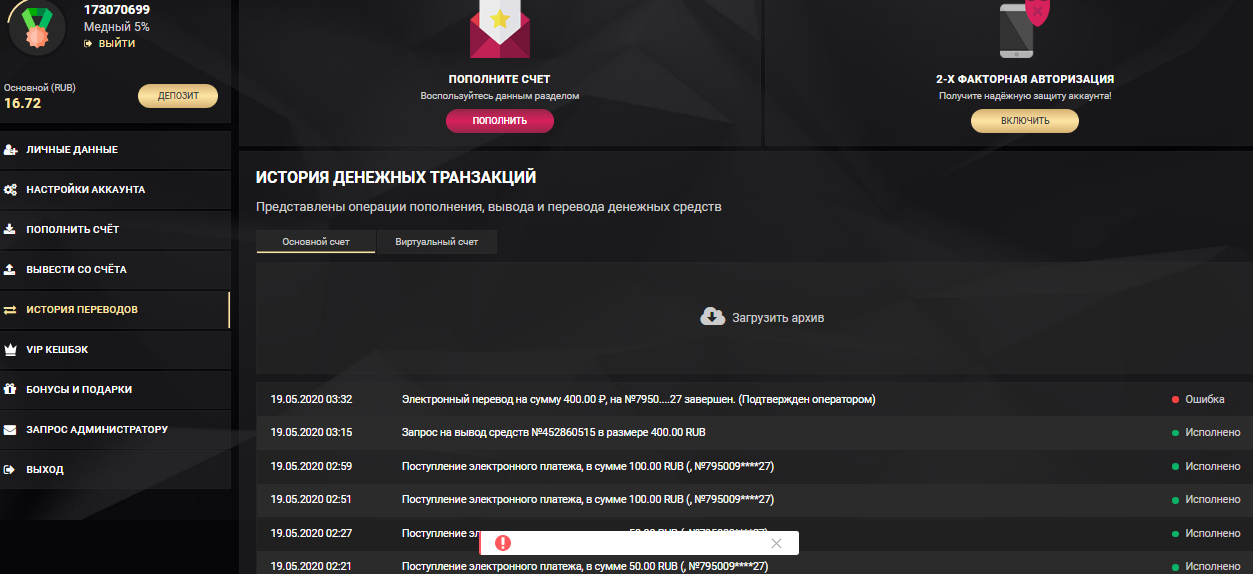The image size is (1253, 574).
Task: Dismiss the notification popup with X
Action: (777, 543)
